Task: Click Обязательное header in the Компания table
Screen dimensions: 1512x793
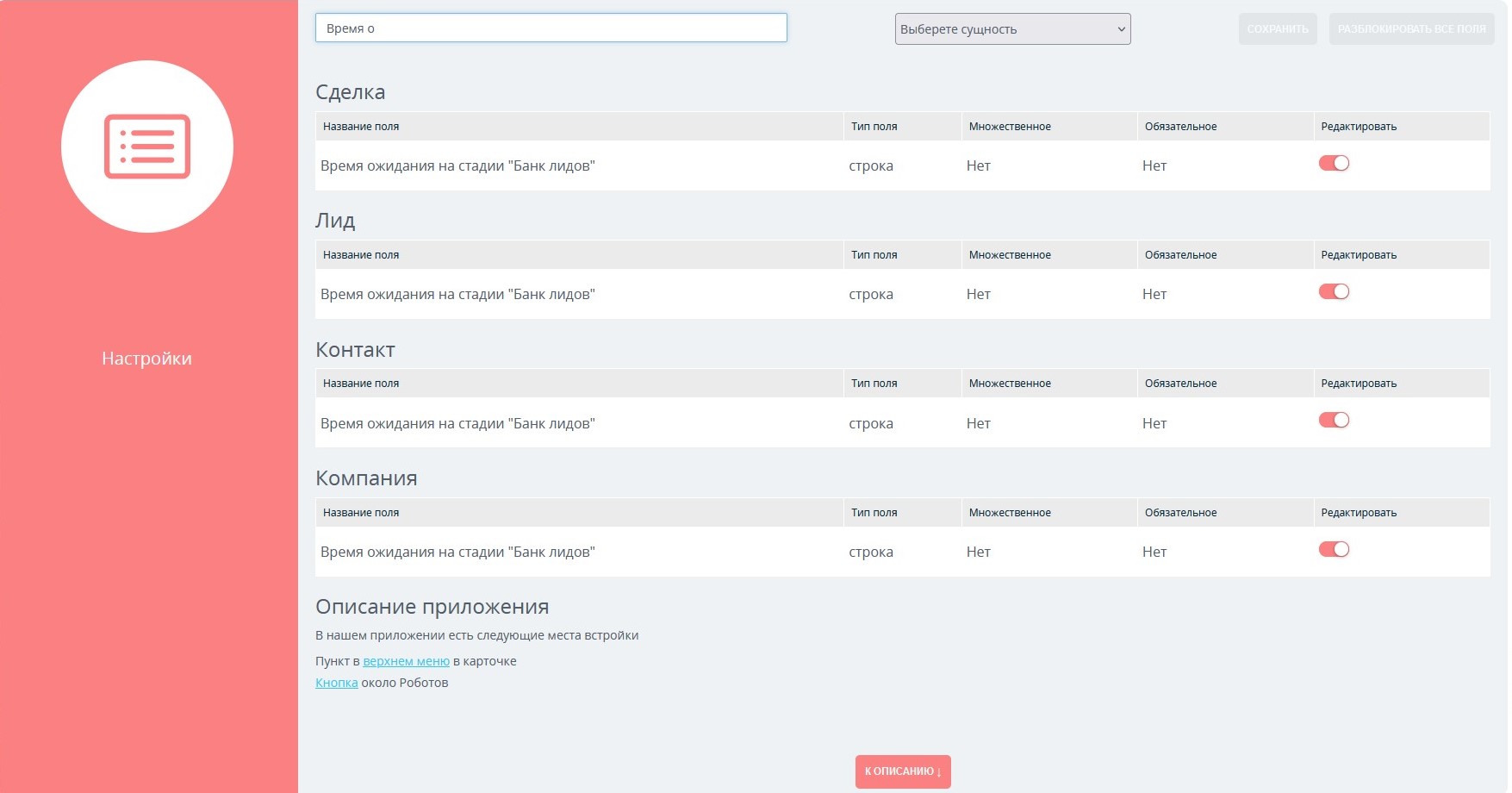Action: coord(1180,513)
